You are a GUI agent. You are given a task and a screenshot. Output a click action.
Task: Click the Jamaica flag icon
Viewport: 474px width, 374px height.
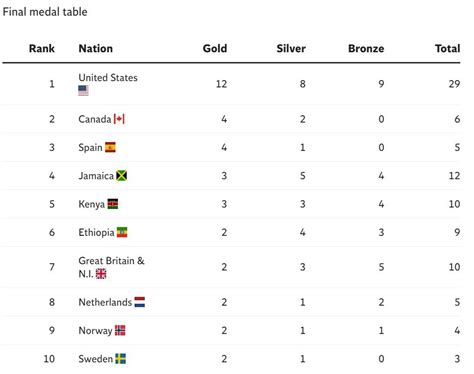[x=122, y=176]
